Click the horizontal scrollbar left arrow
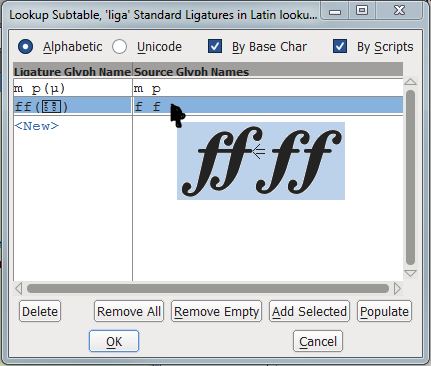The image size is (431, 366). tap(19, 289)
